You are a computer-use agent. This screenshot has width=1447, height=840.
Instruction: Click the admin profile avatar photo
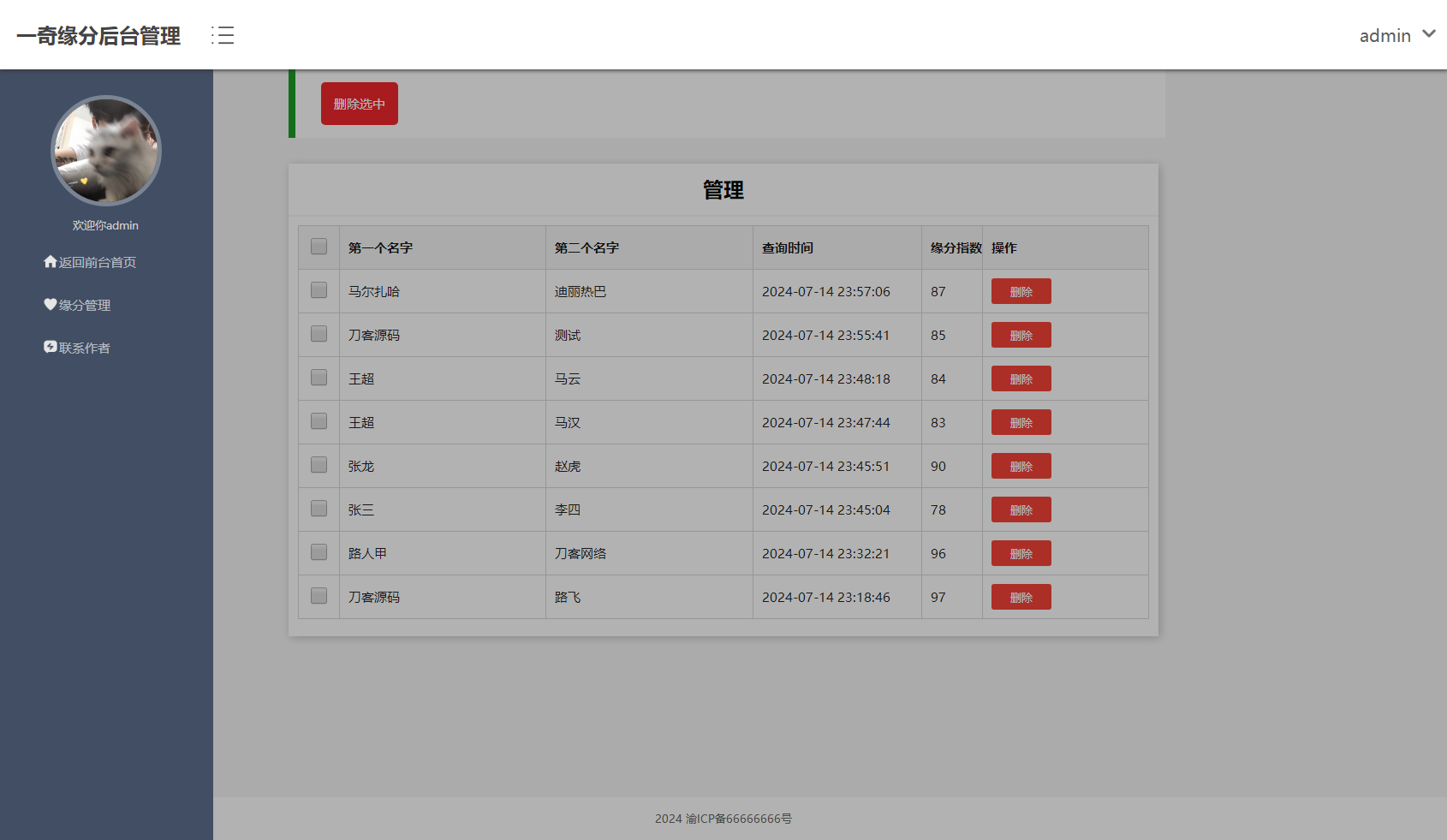pos(106,151)
